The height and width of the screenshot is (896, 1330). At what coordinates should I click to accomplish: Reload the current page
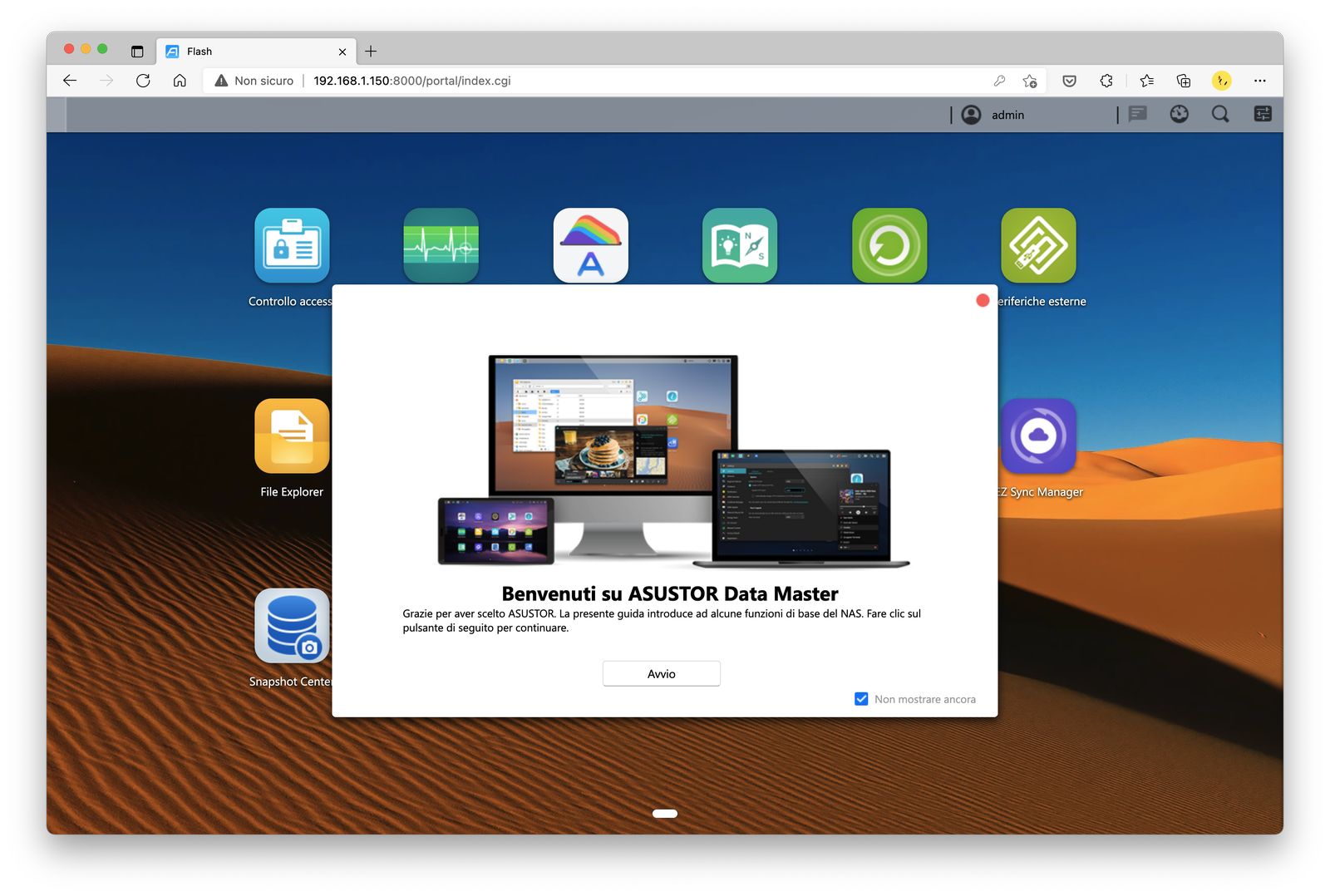(x=143, y=81)
